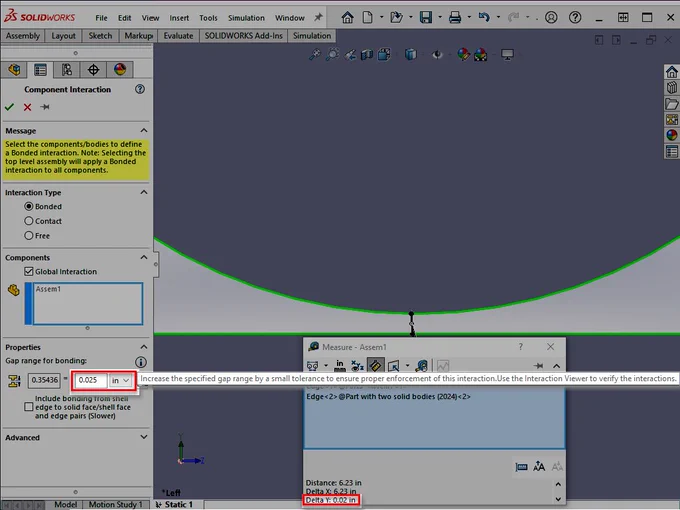The height and width of the screenshot is (510, 680).
Task: Open Section View icon
Action: tap(367, 55)
